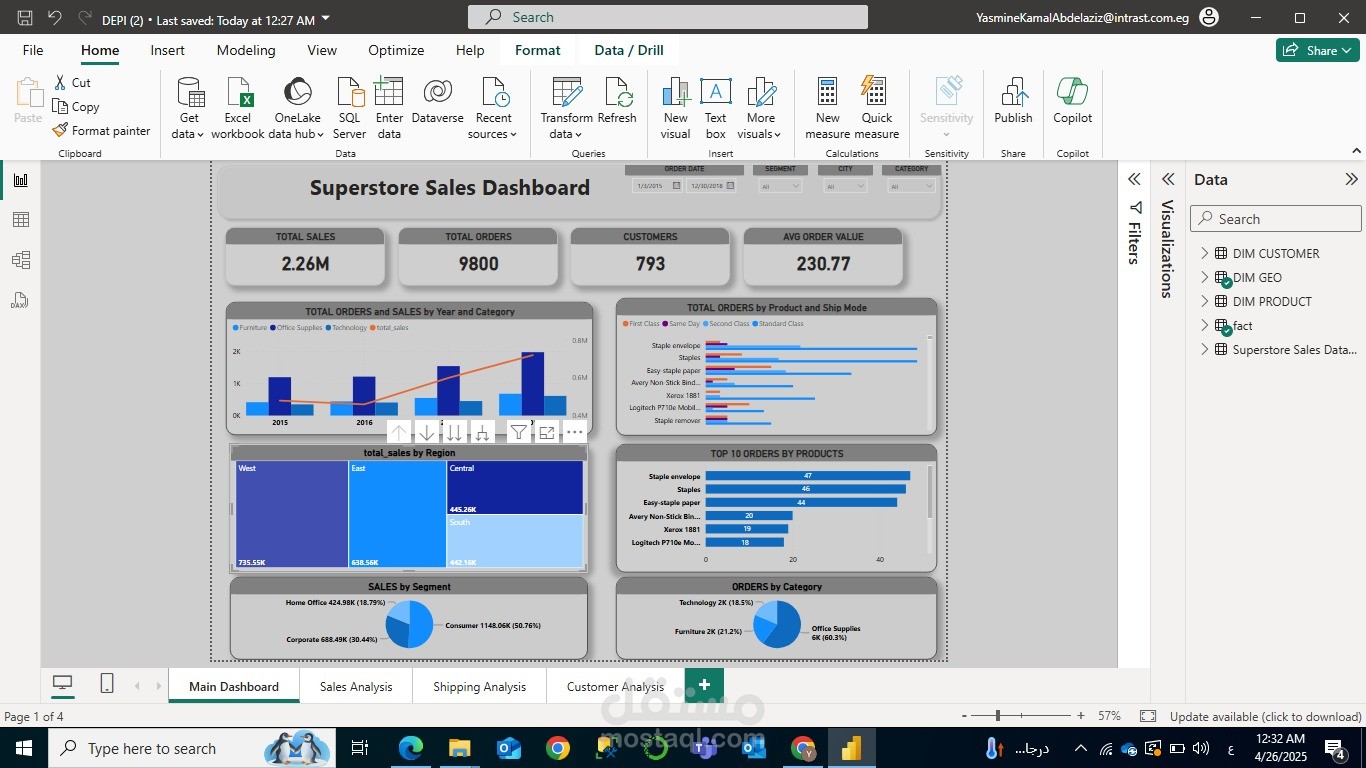Viewport: 1366px width, 768px height.
Task: Click the SQL Server icon
Action: [350, 108]
